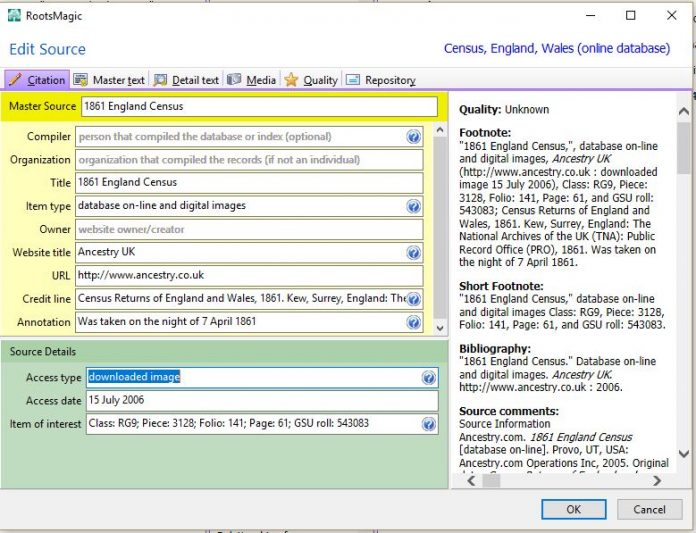Click the pencil icon on Citation tab
Viewport: 696px width, 533px height.
coord(15,79)
